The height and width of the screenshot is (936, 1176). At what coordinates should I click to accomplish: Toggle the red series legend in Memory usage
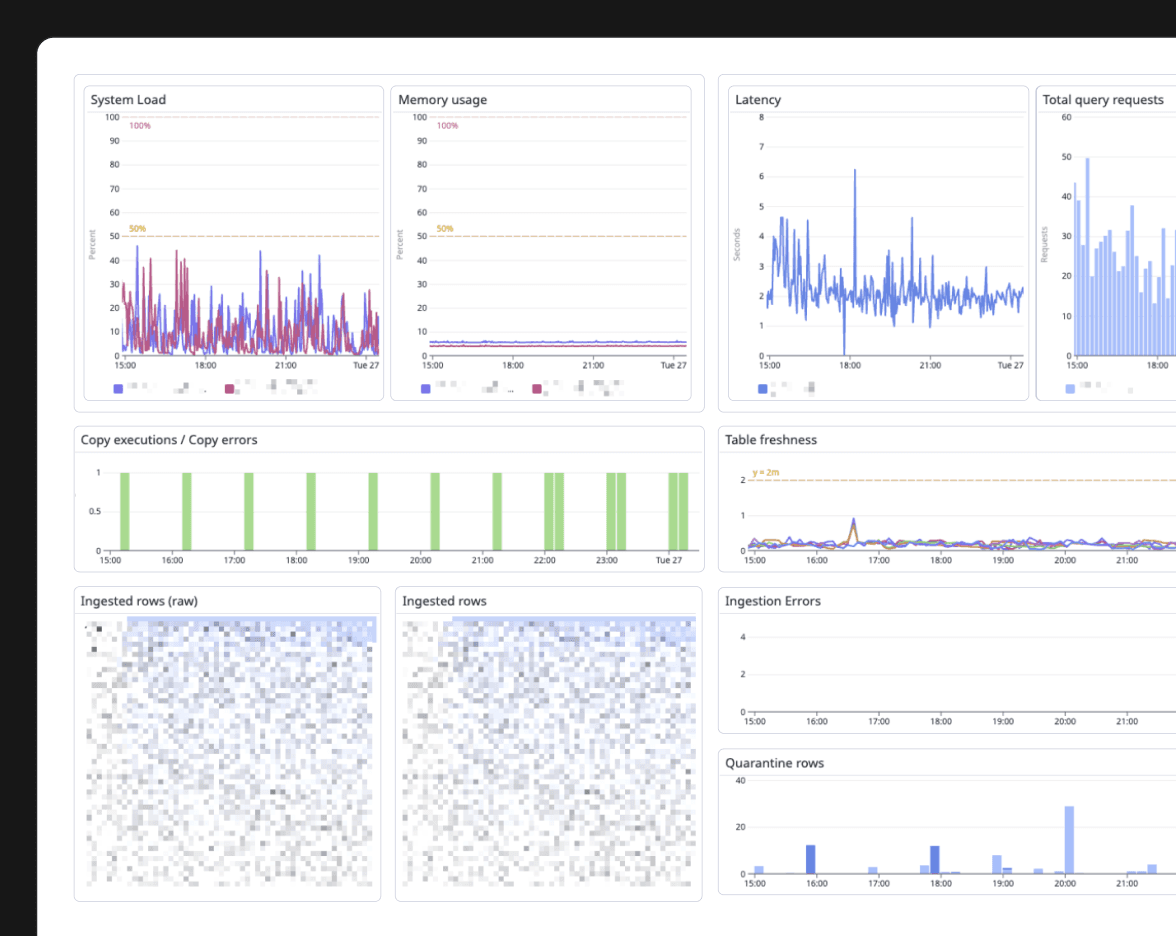537,388
